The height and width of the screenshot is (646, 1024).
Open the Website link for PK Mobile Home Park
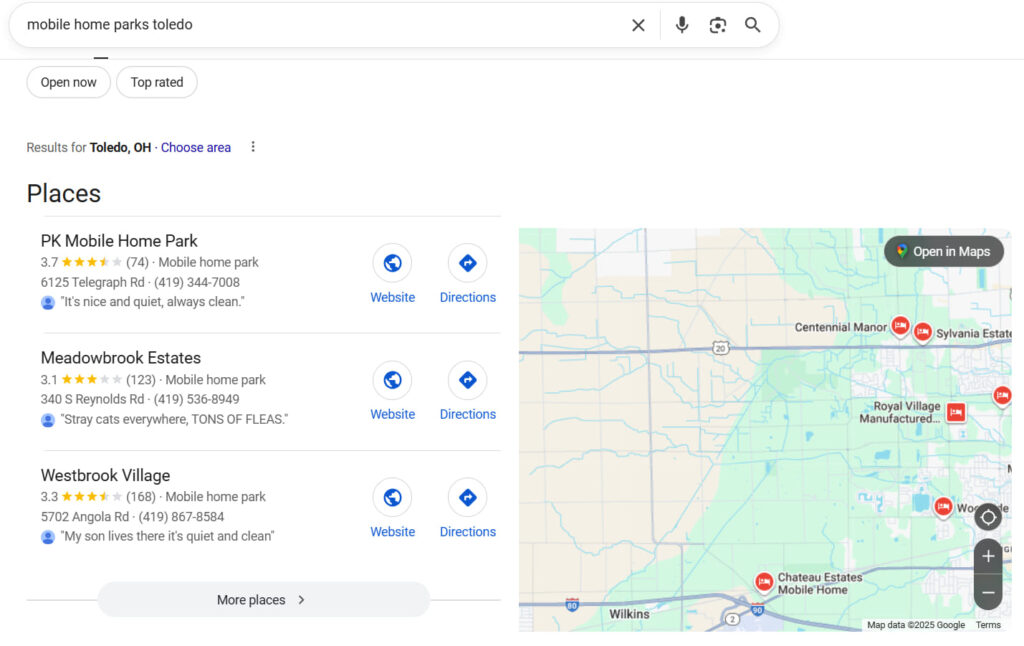point(392,263)
